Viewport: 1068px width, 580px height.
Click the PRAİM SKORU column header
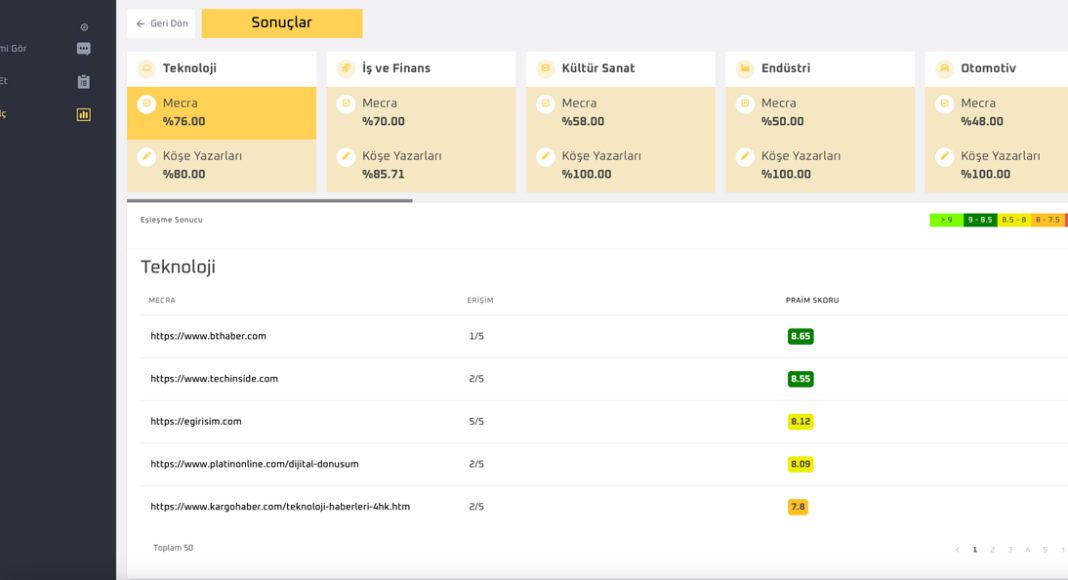pos(812,300)
